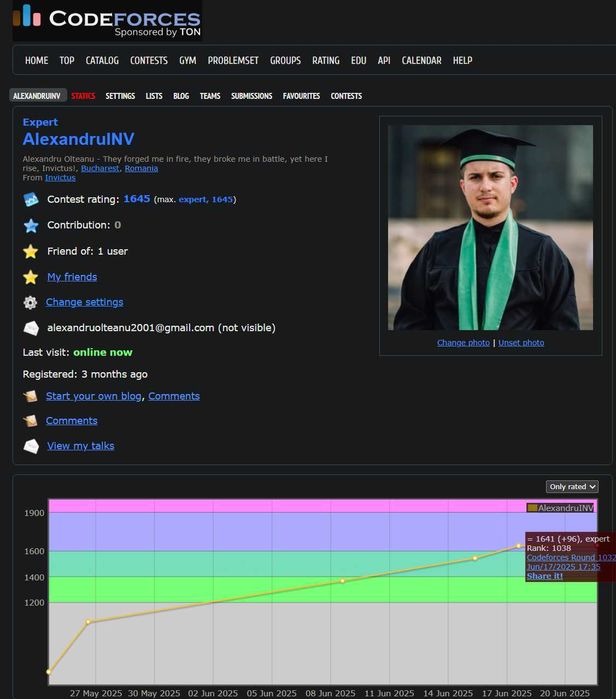This screenshot has height=699, width=616.
Task: Click the email address text
Action: point(131,328)
